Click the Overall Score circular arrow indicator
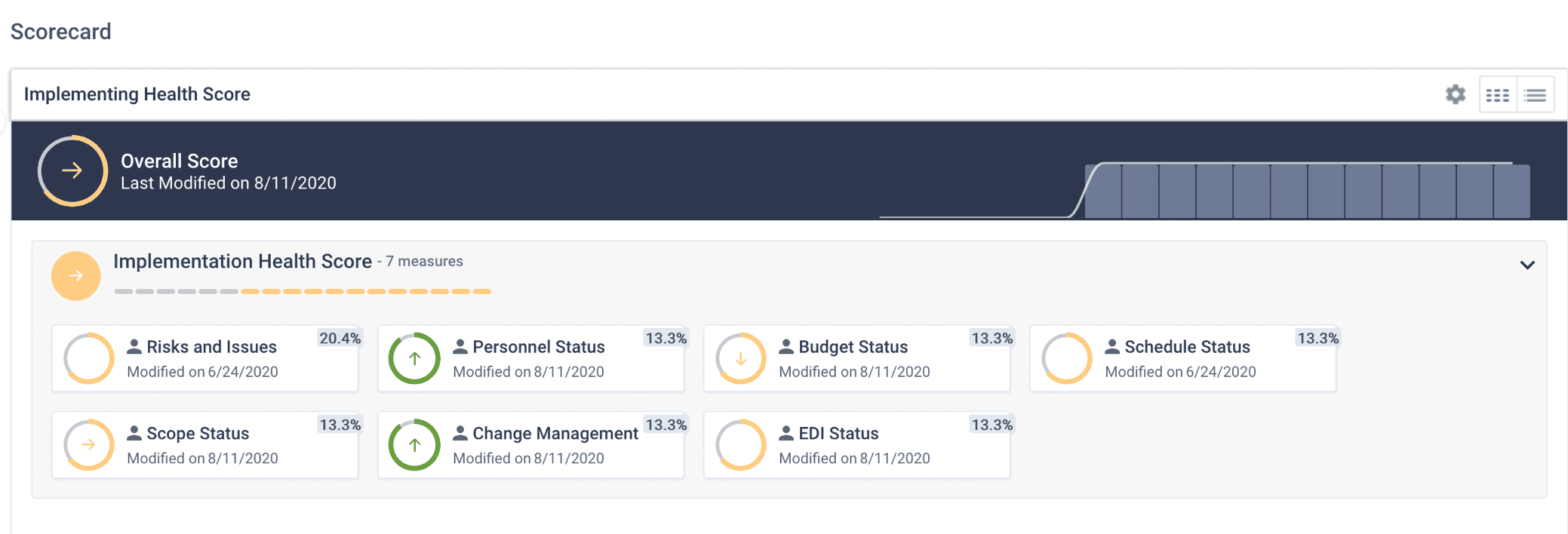1568x534 pixels. coord(72,171)
